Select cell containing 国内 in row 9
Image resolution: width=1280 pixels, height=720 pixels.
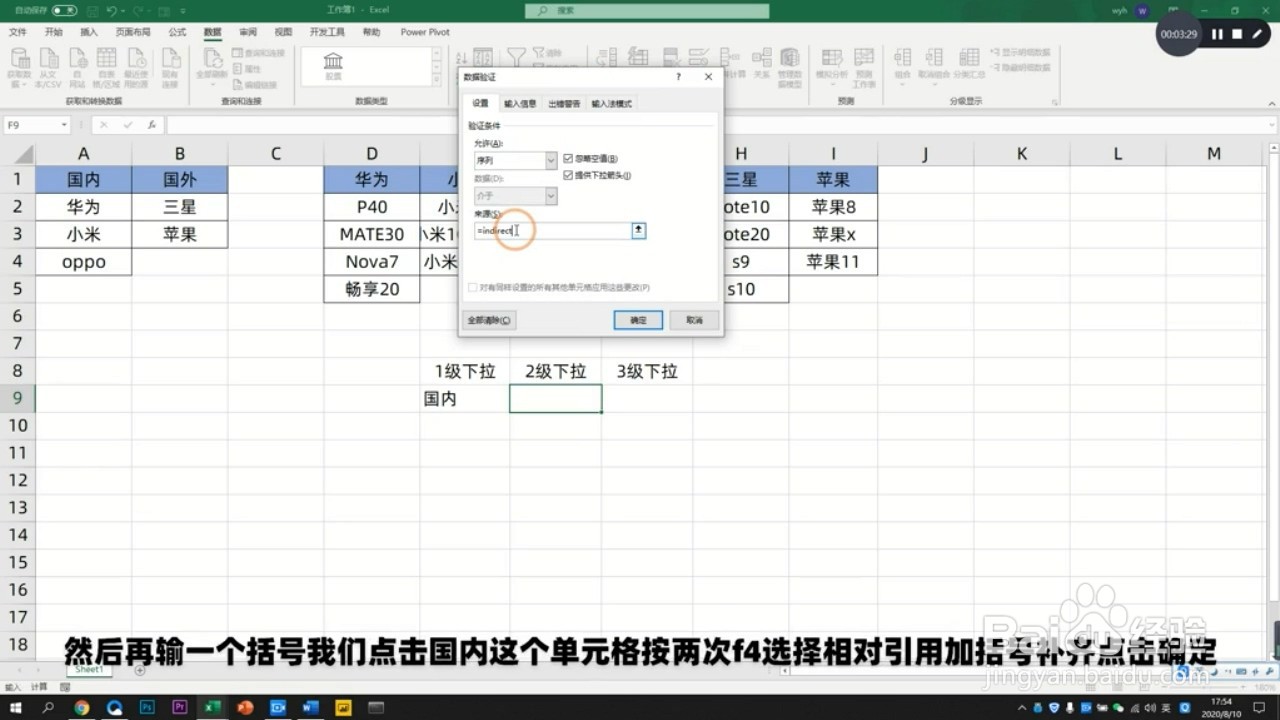pos(465,398)
